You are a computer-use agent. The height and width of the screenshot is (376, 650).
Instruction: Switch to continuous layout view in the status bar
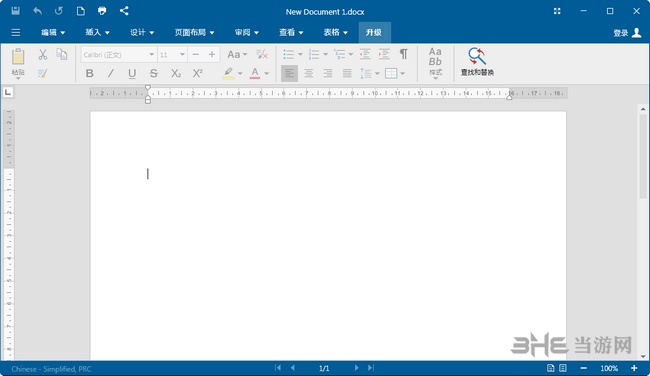(563, 368)
